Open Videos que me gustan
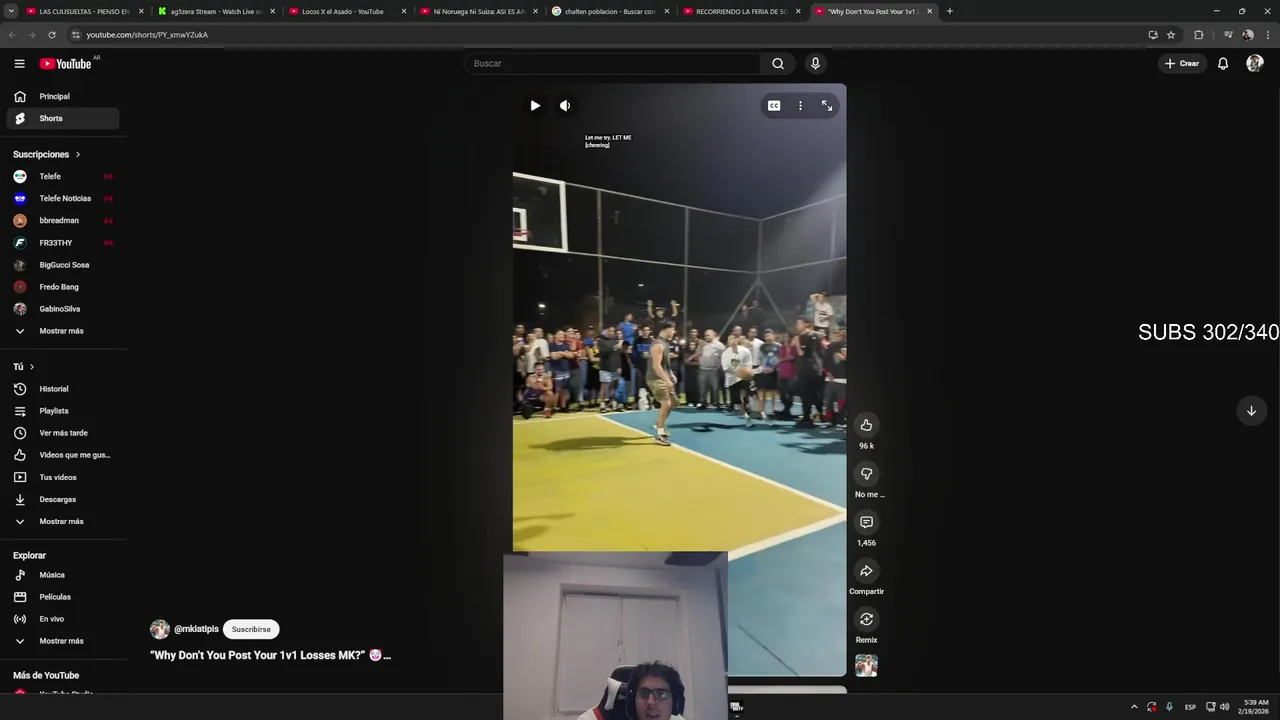The height and width of the screenshot is (720, 1280). click(63, 455)
